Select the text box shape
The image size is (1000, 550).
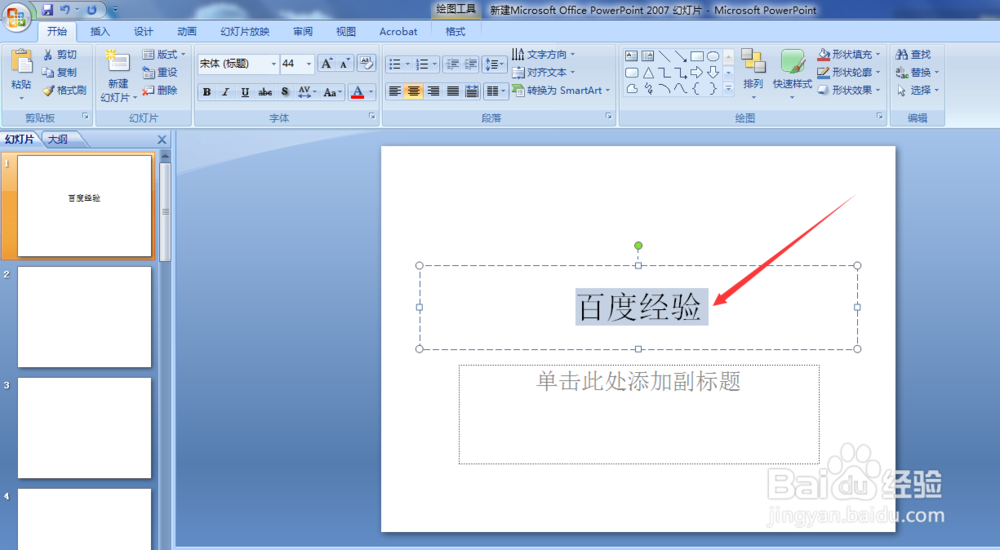(631, 56)
